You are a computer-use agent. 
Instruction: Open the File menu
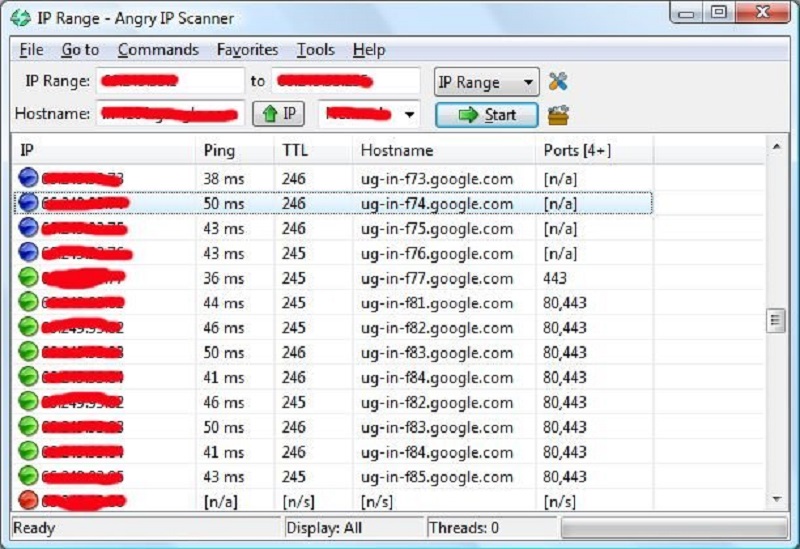(31, 50)
